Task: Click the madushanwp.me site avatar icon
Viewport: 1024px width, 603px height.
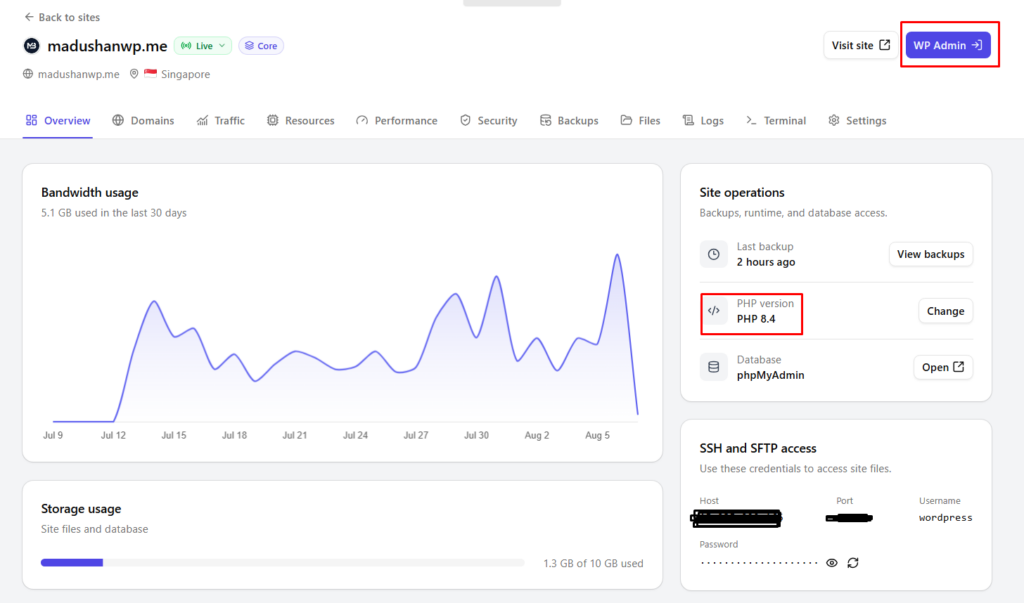Action: 31,46
